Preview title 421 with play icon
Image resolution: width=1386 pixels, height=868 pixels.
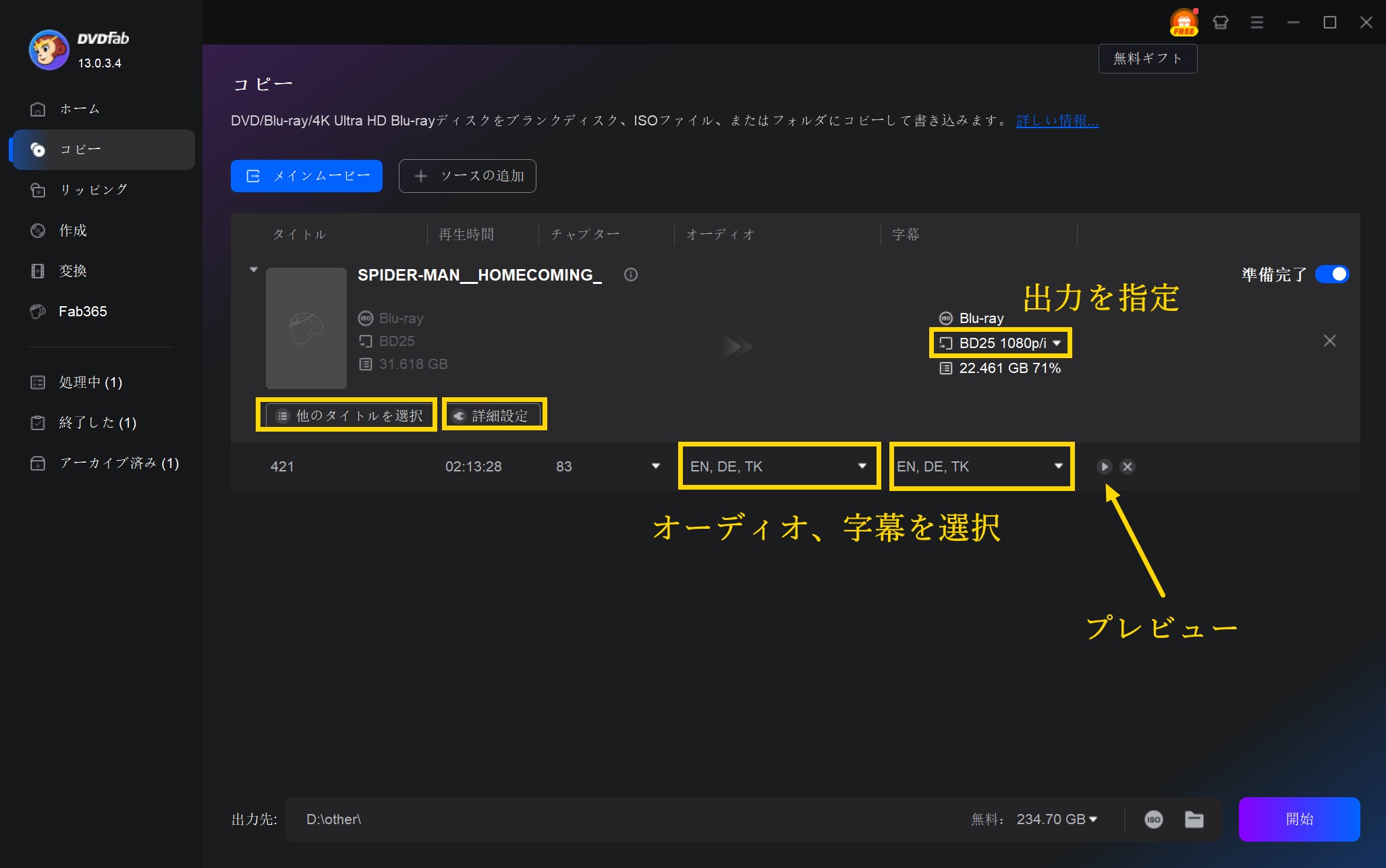tap(1104, 467)
